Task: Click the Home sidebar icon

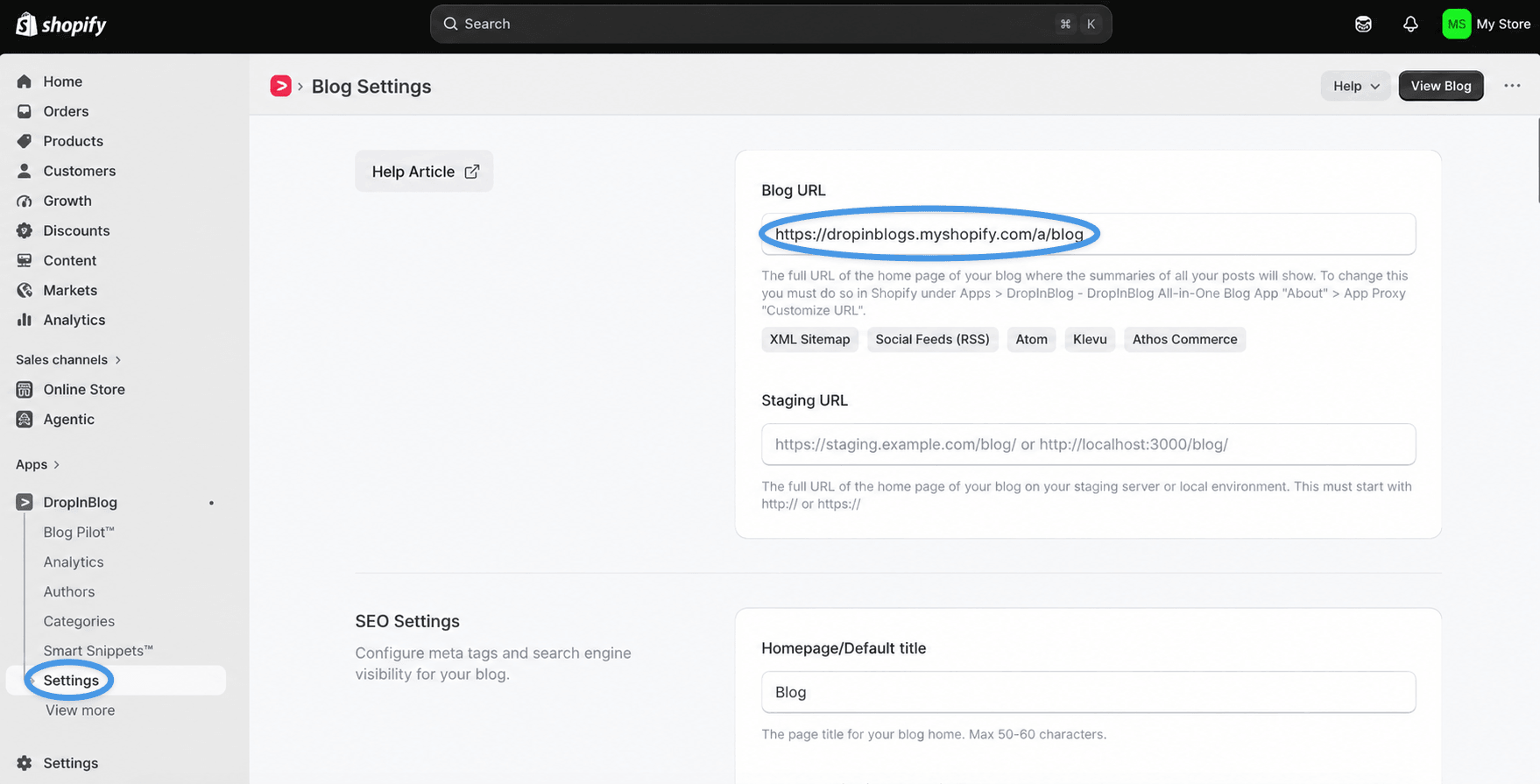Action: (25, 81)
